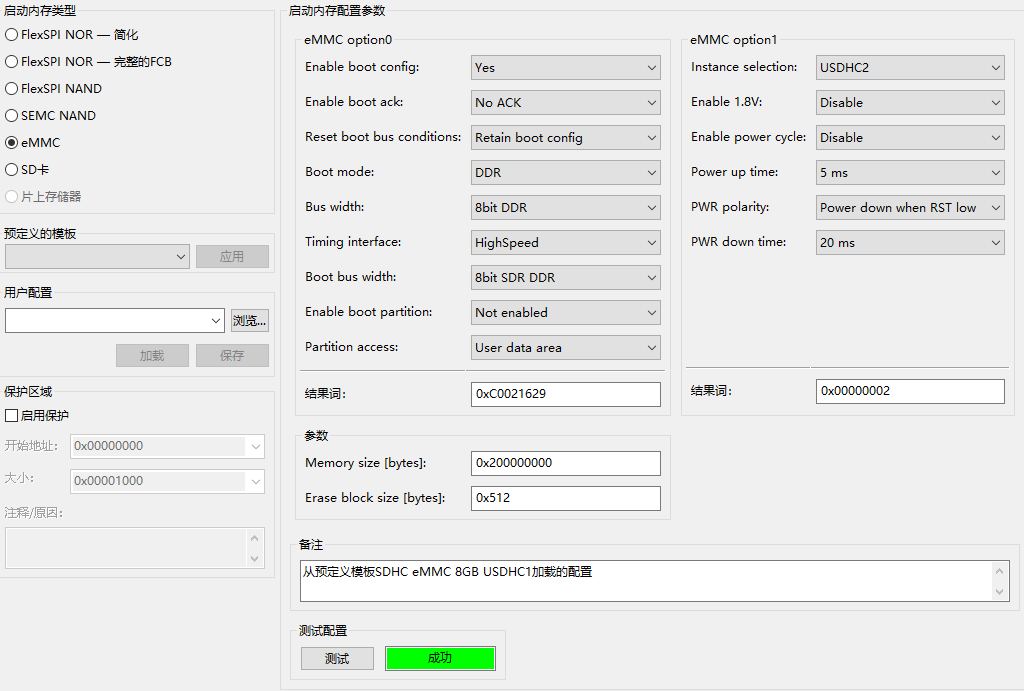Select the eMMC radio button
Image resolution: width=1024 pixels, height=691 pixels.
33,142
